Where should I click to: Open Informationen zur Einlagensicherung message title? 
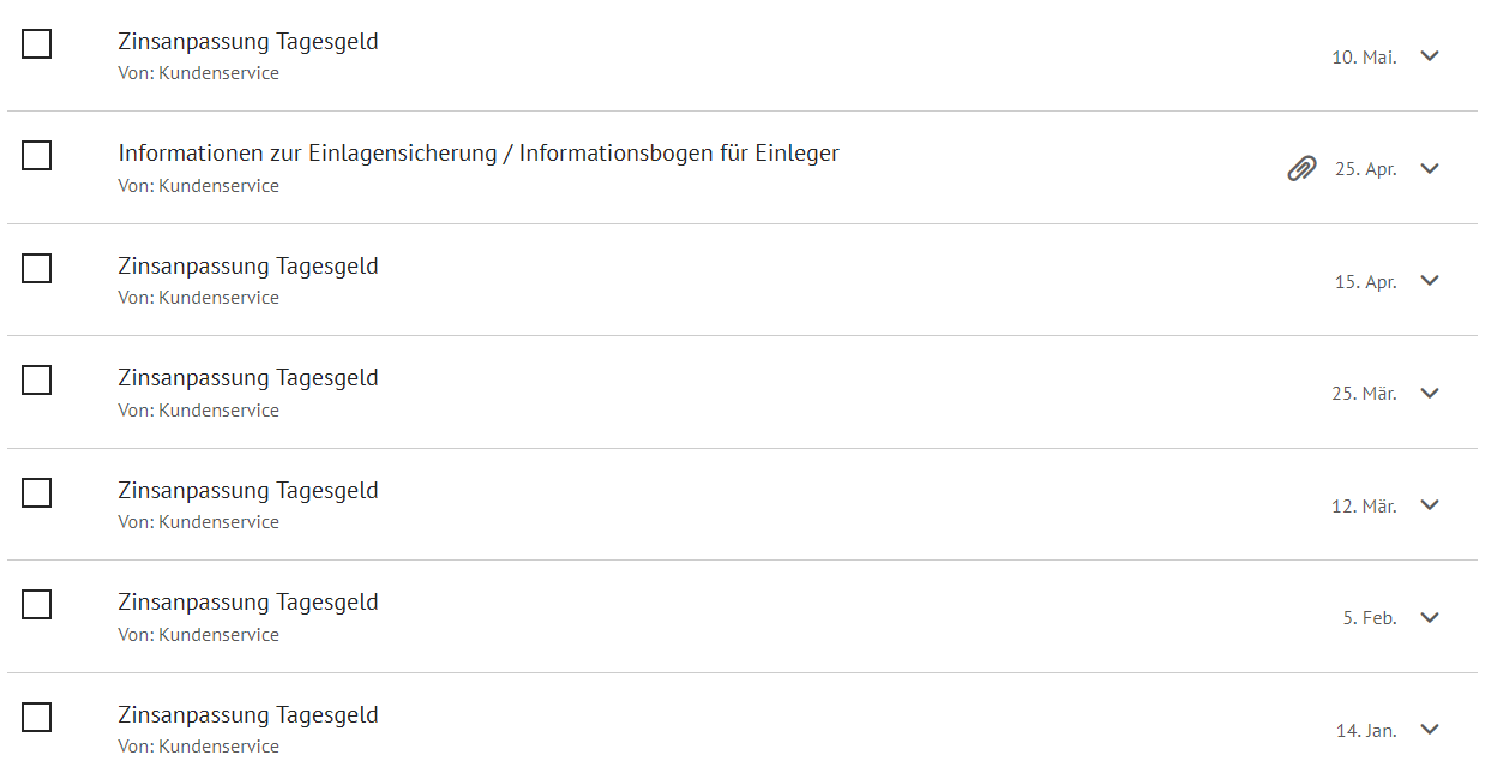479,154
